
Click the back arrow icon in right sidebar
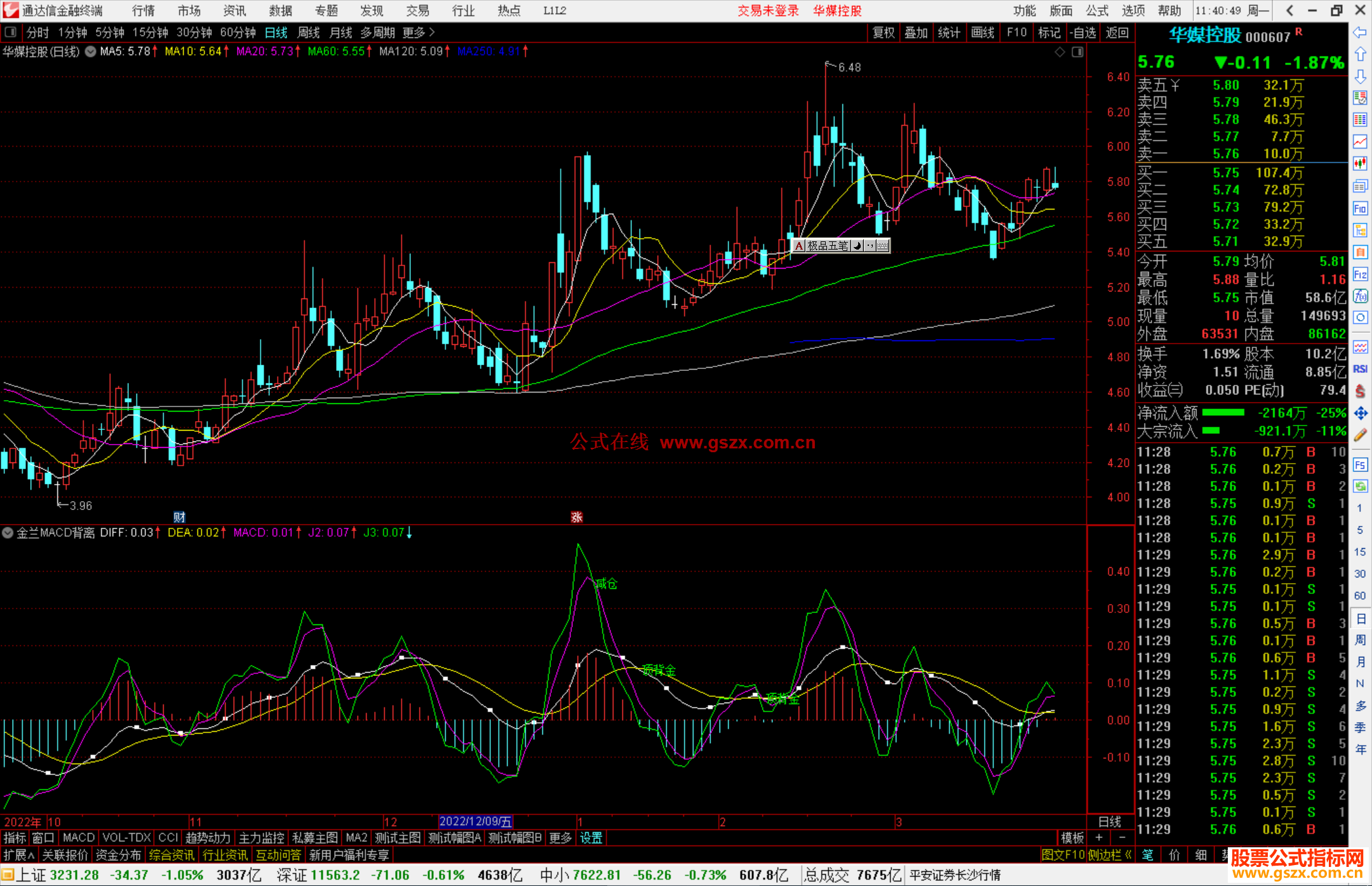point(1360,32)
